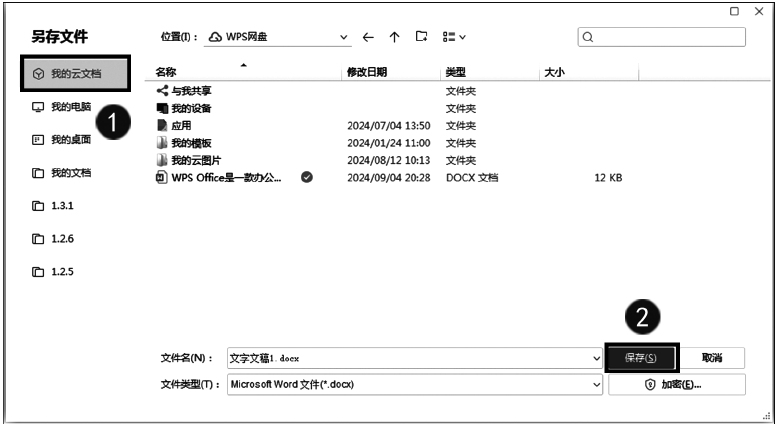The height and width of the screenshot is (427, 779).
Task: Click the back arrow in the toolbar
Action: 369,38
